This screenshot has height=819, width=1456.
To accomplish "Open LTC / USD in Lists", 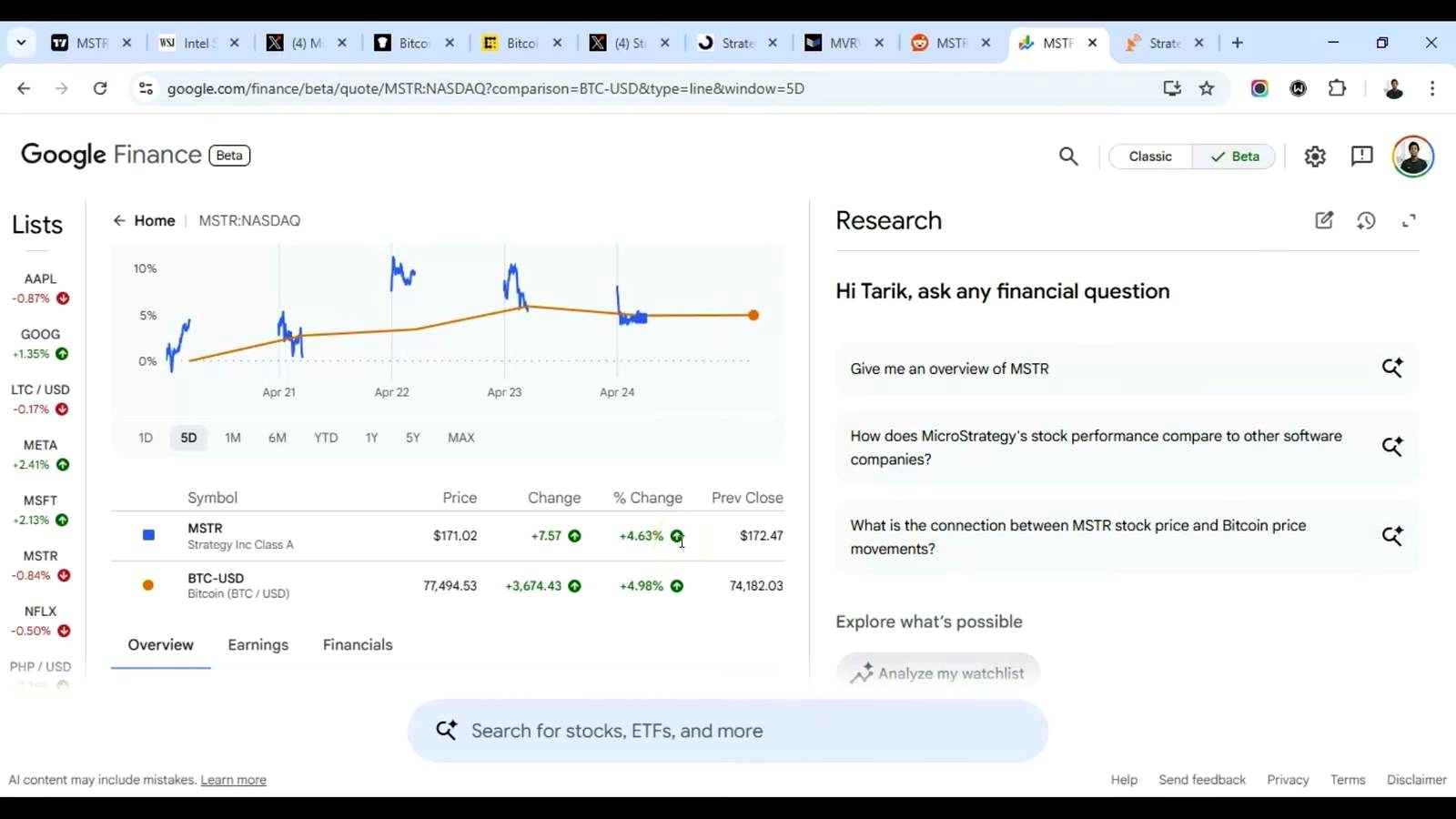I will (x=41, y=399).
